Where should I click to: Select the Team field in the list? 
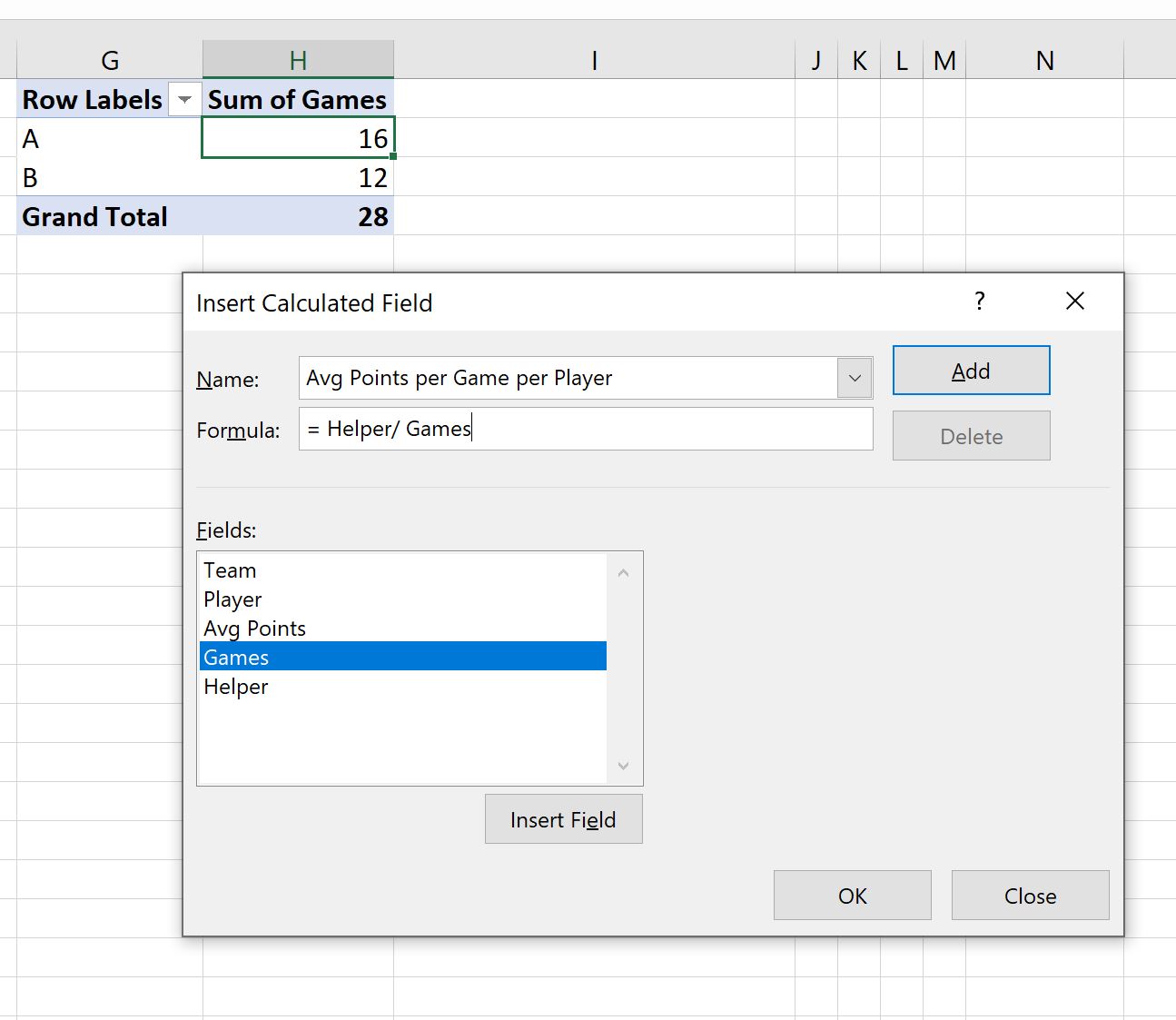pyautogui.click(x=230, y=569)
